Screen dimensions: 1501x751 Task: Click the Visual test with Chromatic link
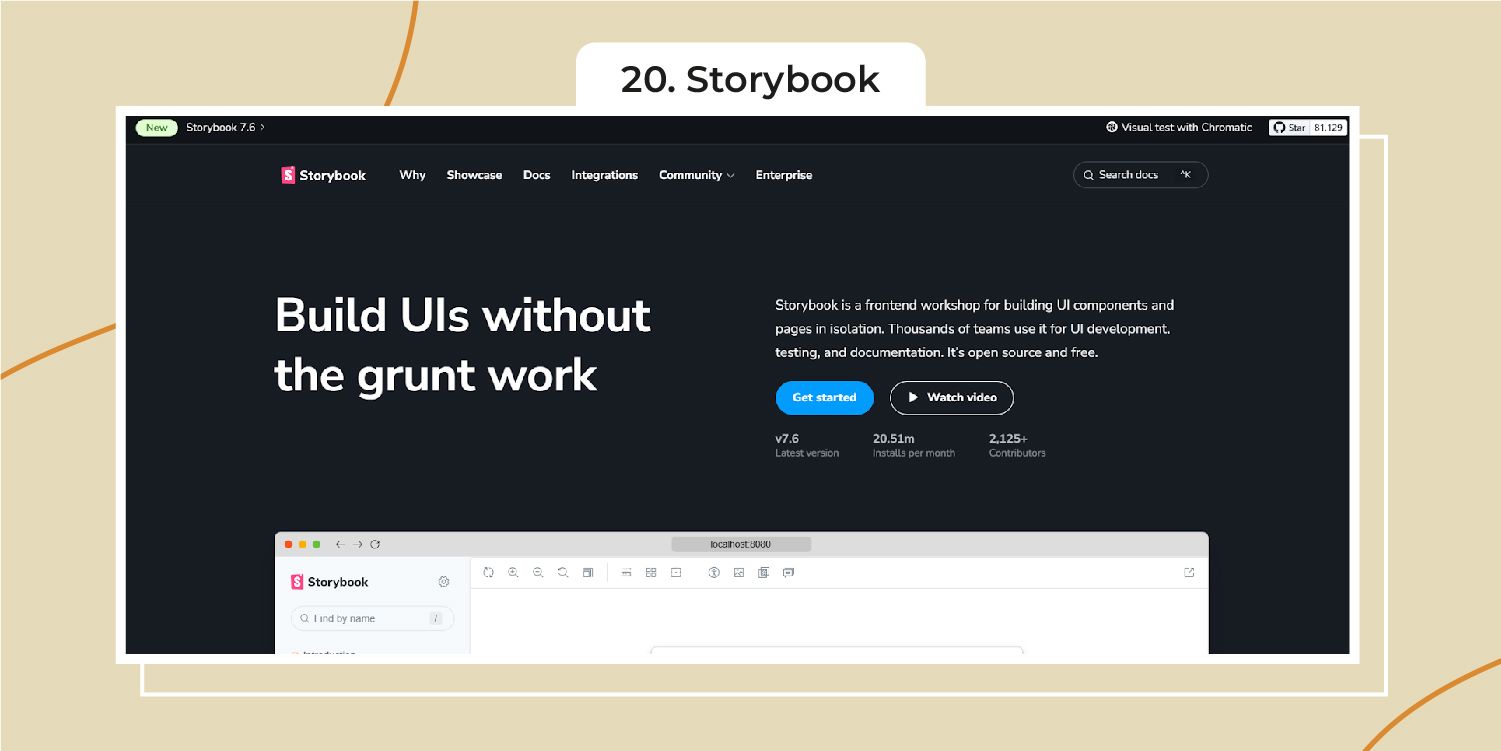pyautogui.click(x=1179, y=128)
